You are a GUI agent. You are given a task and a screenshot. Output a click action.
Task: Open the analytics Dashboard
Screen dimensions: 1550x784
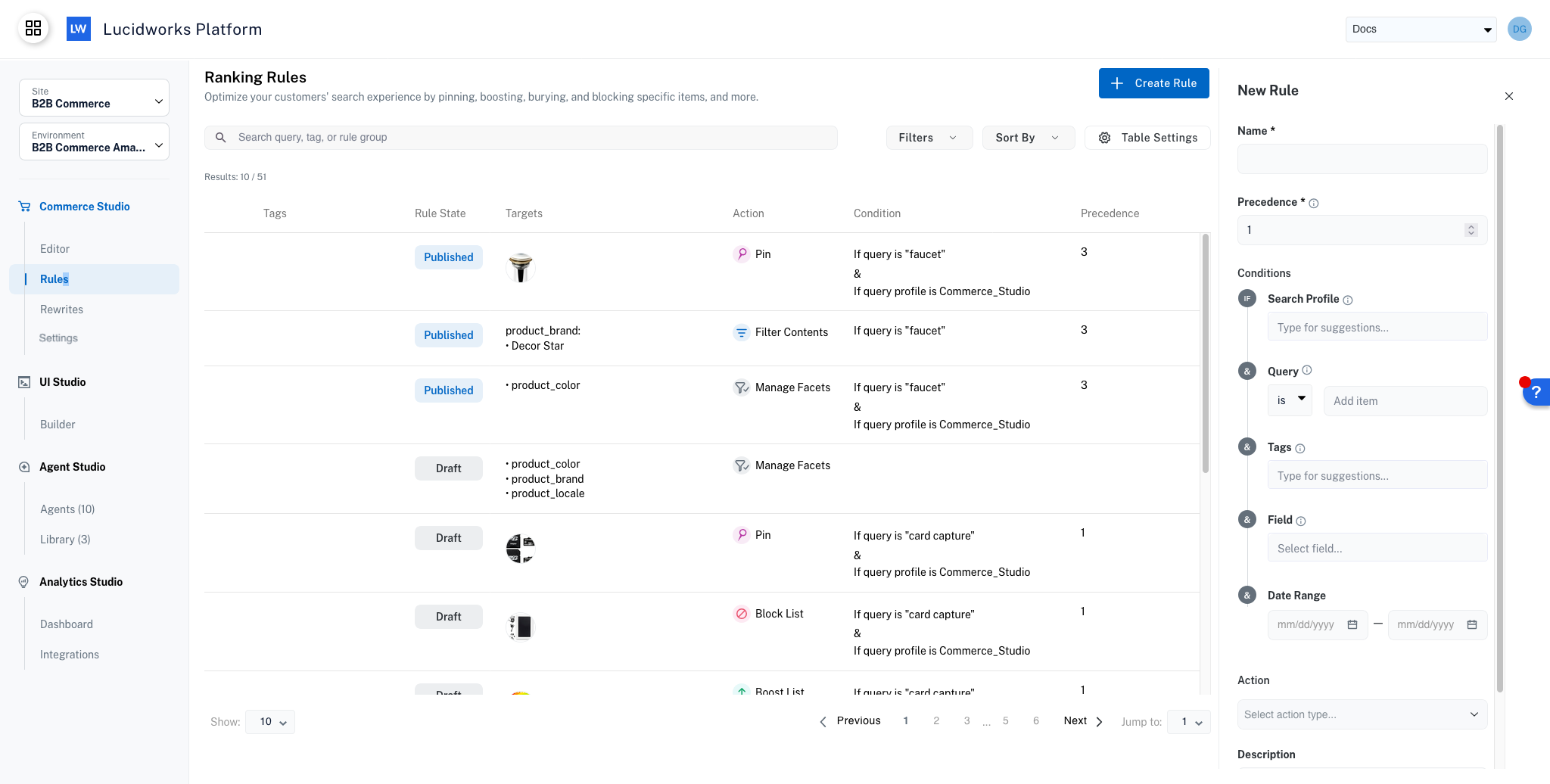(x=67, y=624)
